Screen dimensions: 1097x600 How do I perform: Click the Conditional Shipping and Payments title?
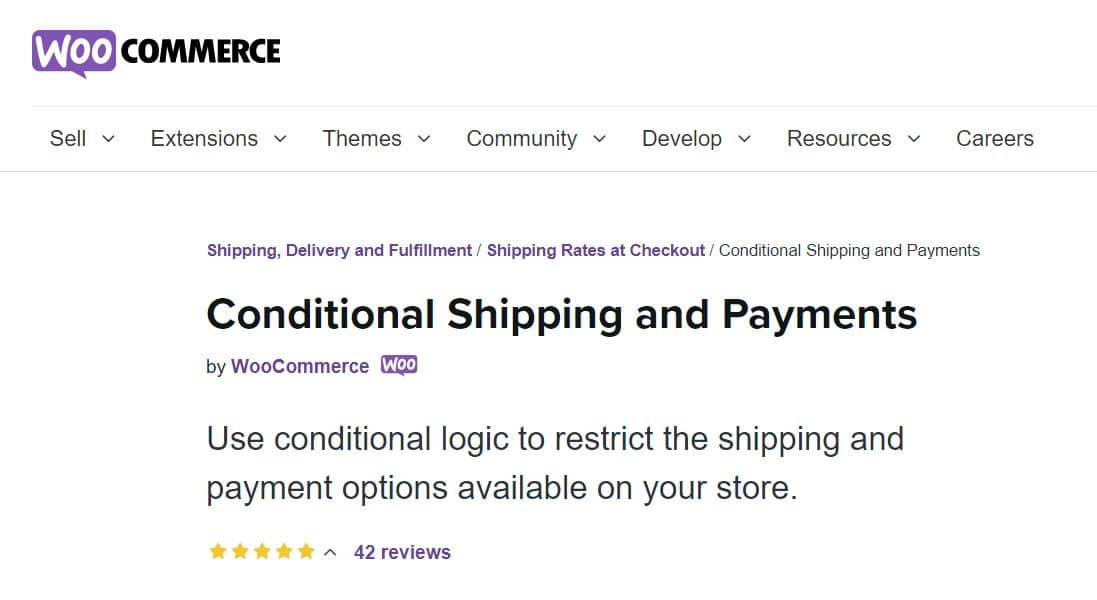tap(561, 313)
